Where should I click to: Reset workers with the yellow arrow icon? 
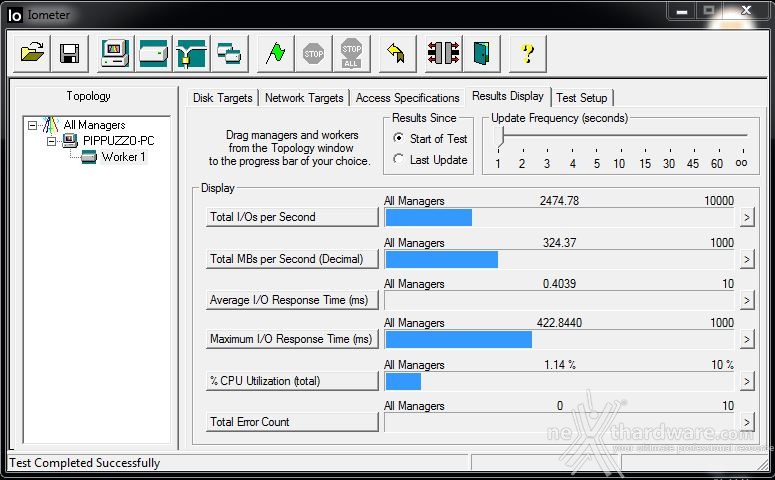(x=397, y=53)
